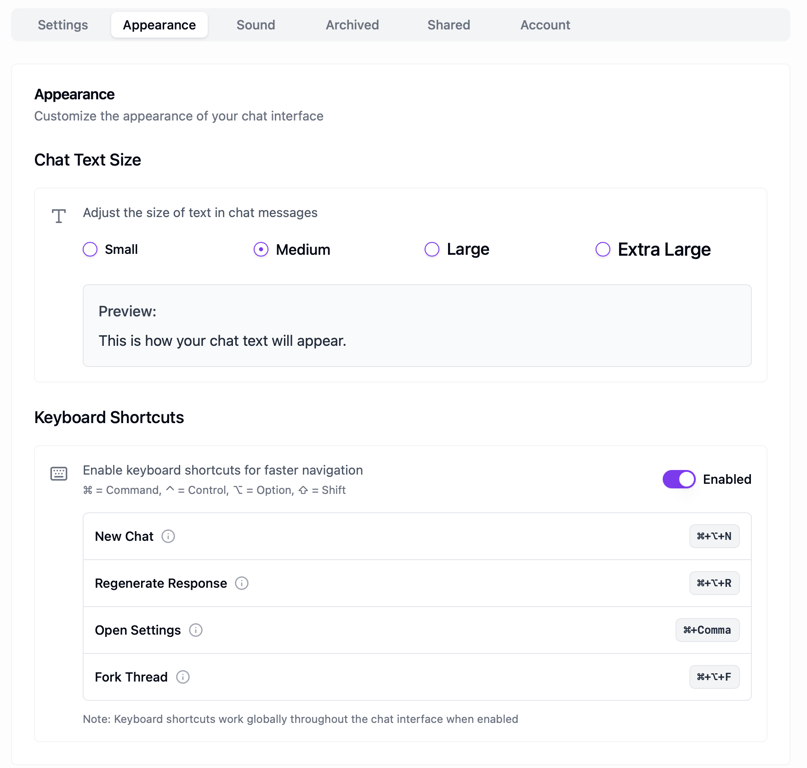Click the info icon next to Open Settings
The width and height of the screenshot is (807, 768).
point(196,630)
